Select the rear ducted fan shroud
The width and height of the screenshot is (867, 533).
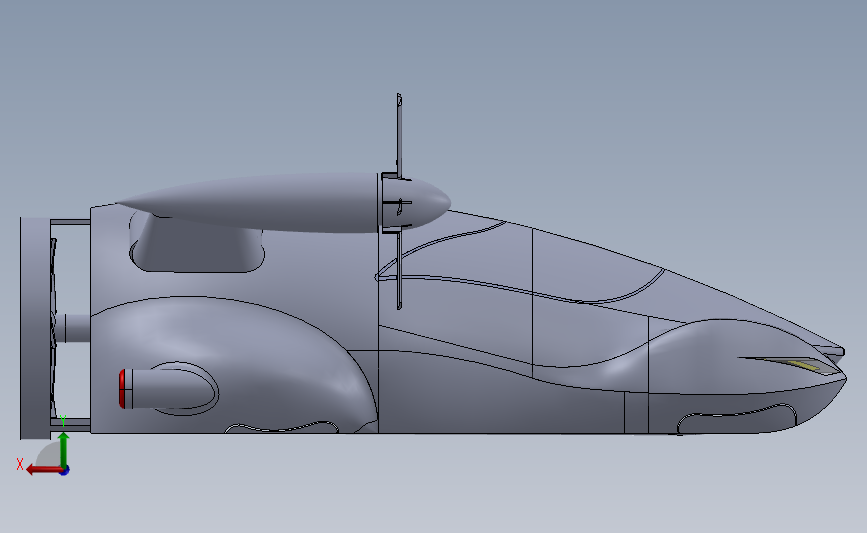coord(35,328)
